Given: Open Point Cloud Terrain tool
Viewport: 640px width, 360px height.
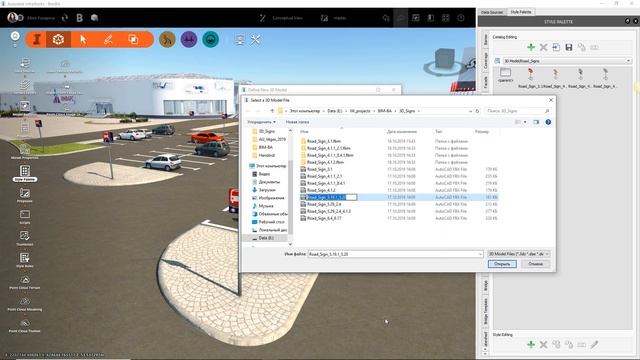Looking at the screenshot, I should pyautogui.click(x=24, y=282).
